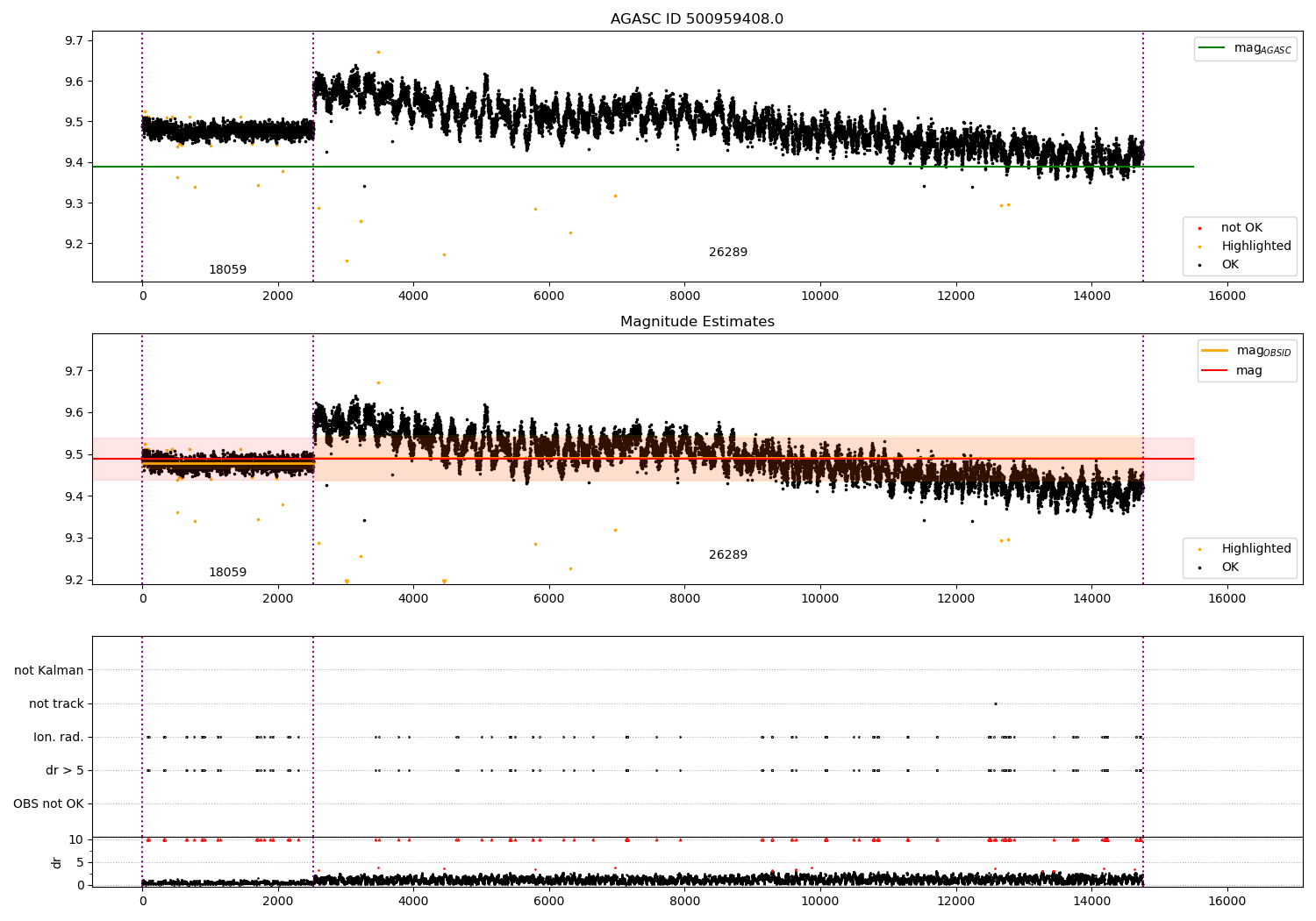
Task: Click the "18059" obsid label in the top plot
Action: (227, 270)
